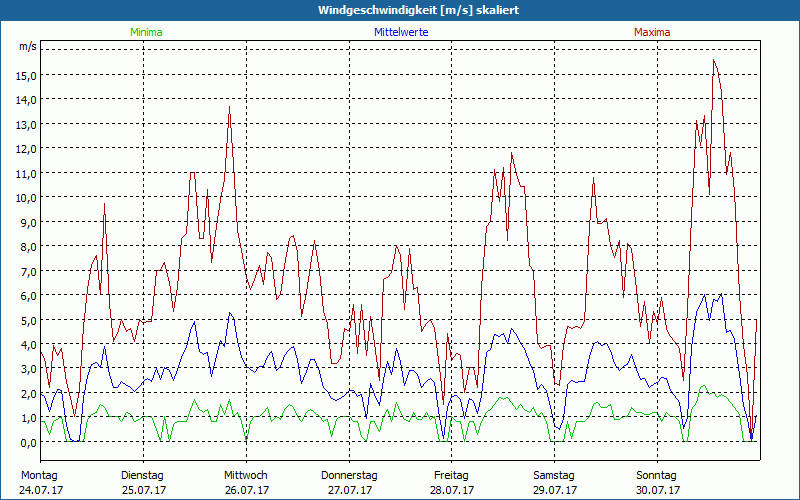The width and height of the screenshot is (800, 500).
Task: Click the '0,0' y-axis value
Action: 28,443
